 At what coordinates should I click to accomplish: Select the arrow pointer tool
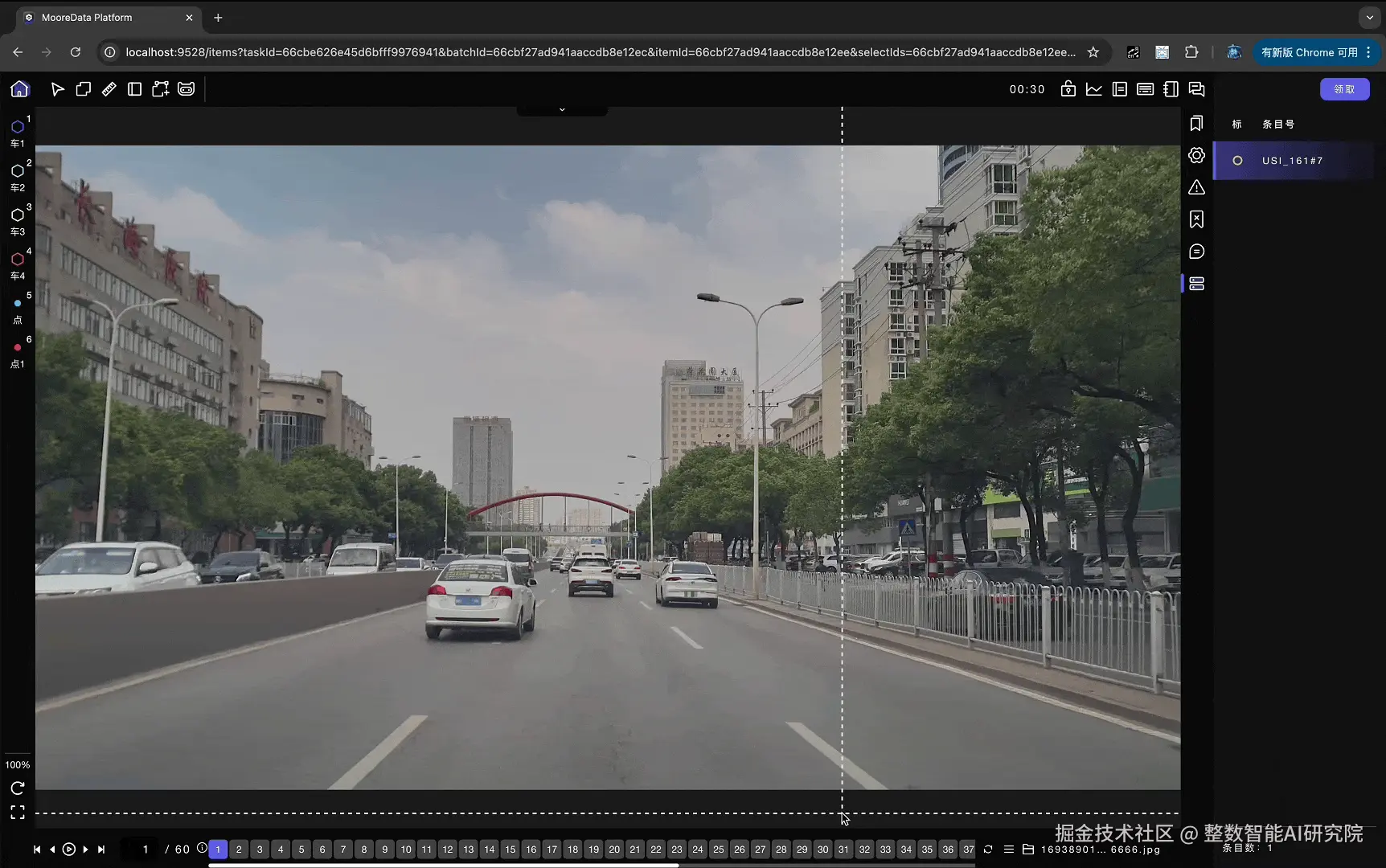[57, 89]
